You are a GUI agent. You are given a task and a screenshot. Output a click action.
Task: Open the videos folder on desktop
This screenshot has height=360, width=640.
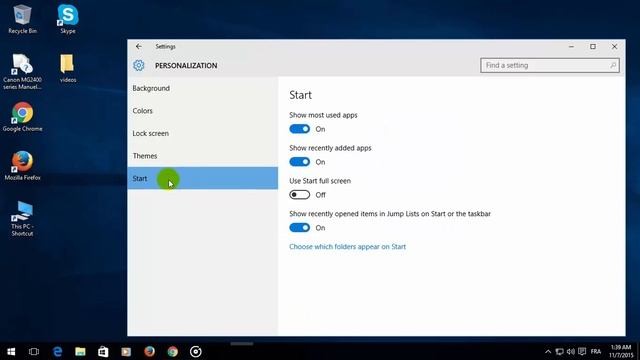click(x=68, y=69)
